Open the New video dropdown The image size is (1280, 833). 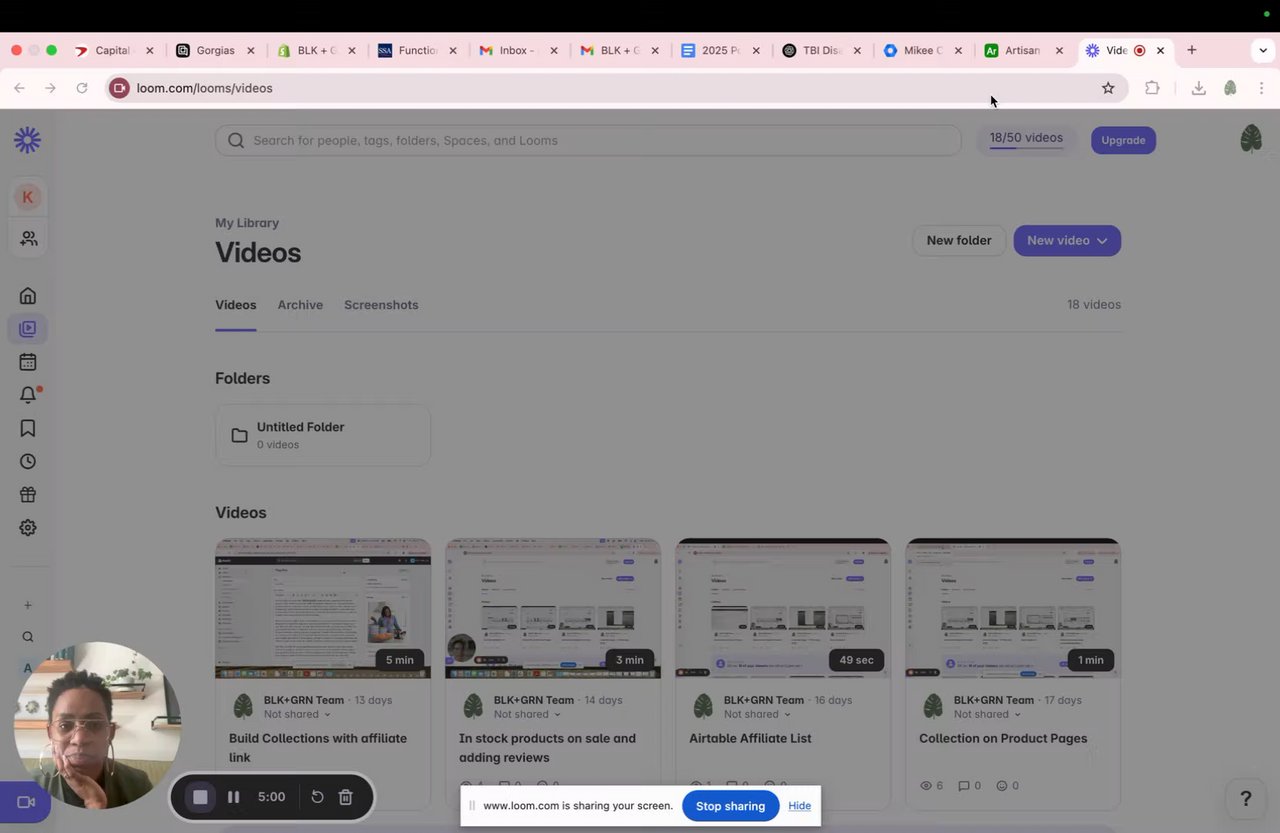tap(1067, 240)
